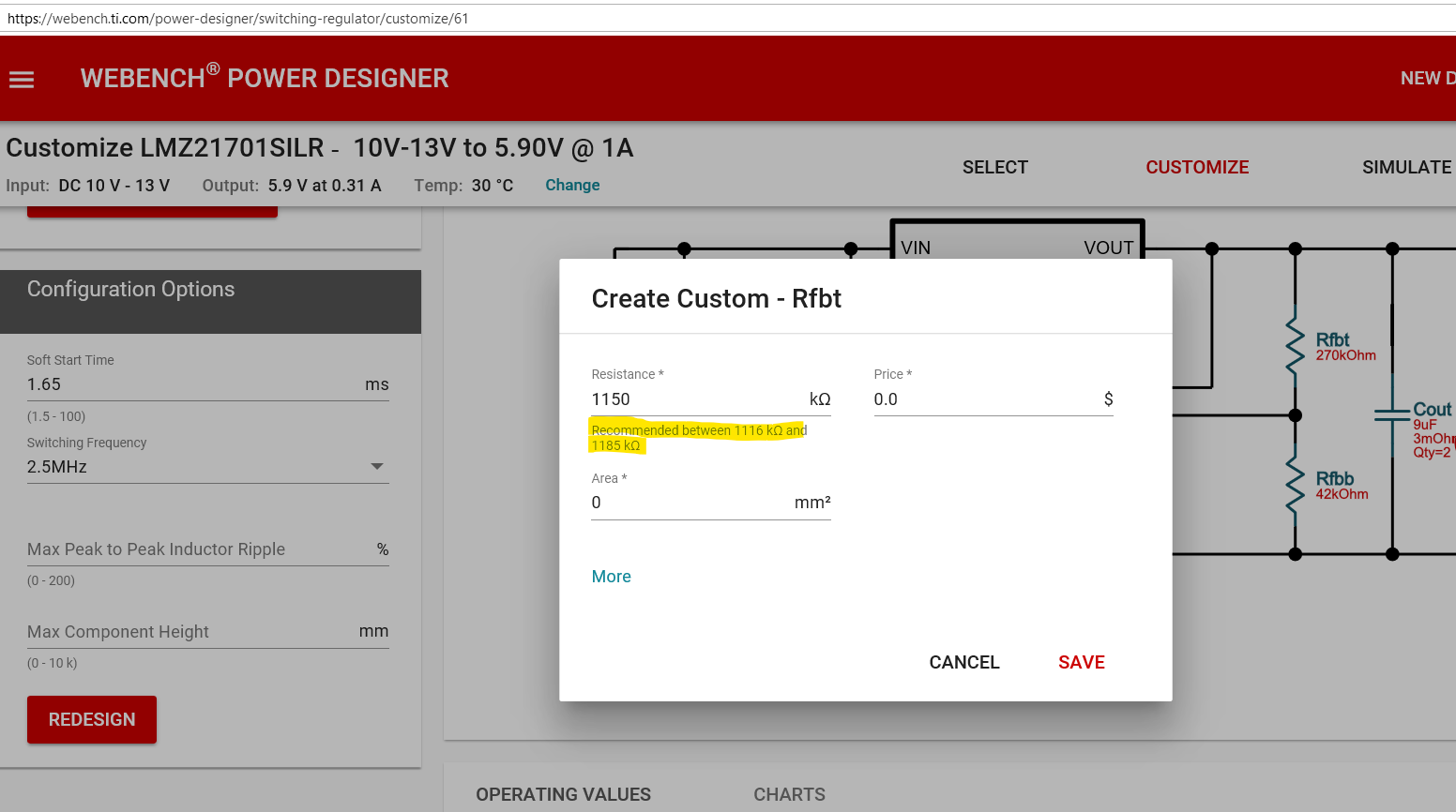This screenshot has height=812, width=1456.
Task: Open the SIMULATE step tab
Action: (1406, 167)
